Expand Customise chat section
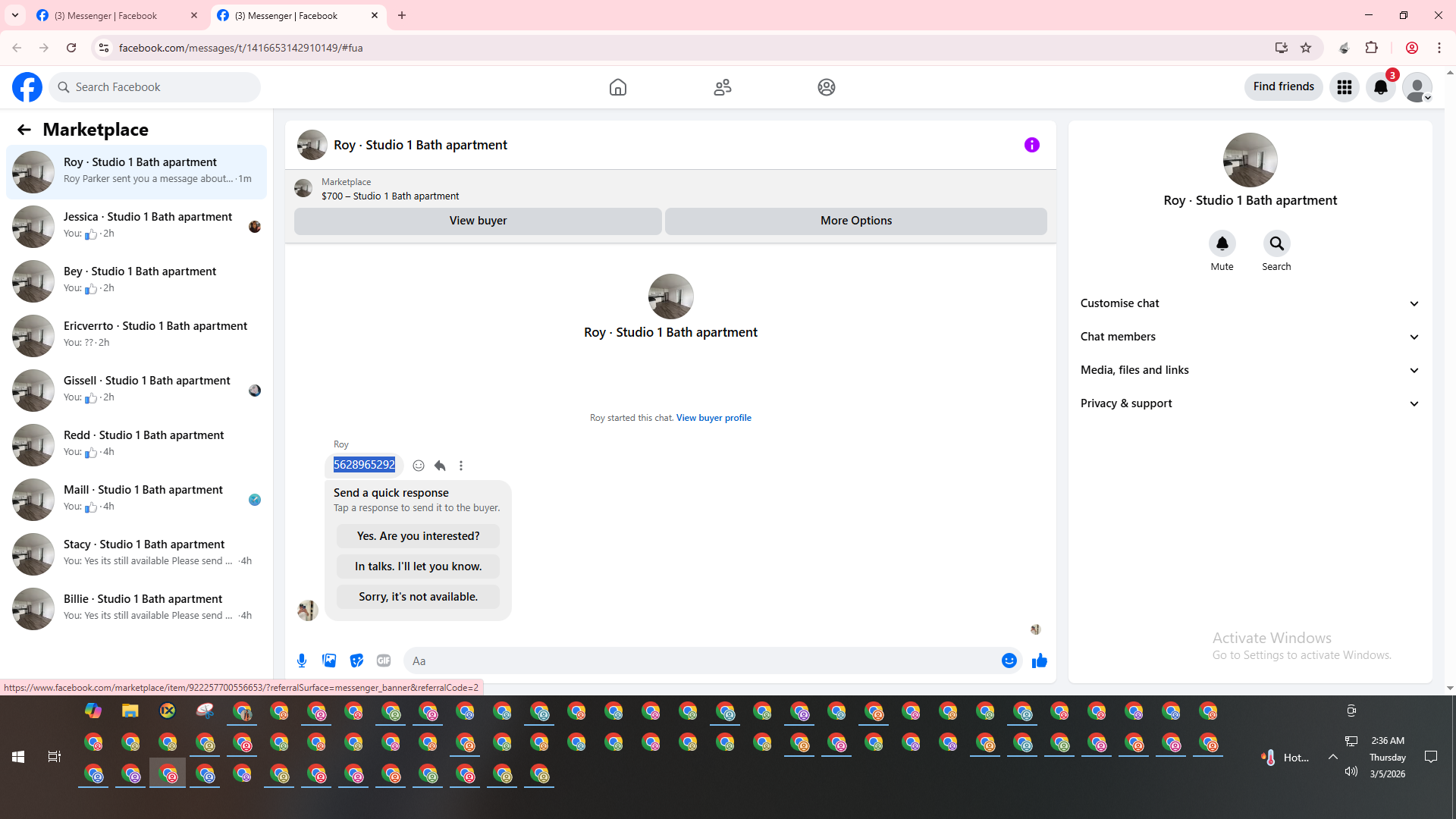Image resolution: width=1456 pixels, height=819 pixels. click(x=1250, y=303)
